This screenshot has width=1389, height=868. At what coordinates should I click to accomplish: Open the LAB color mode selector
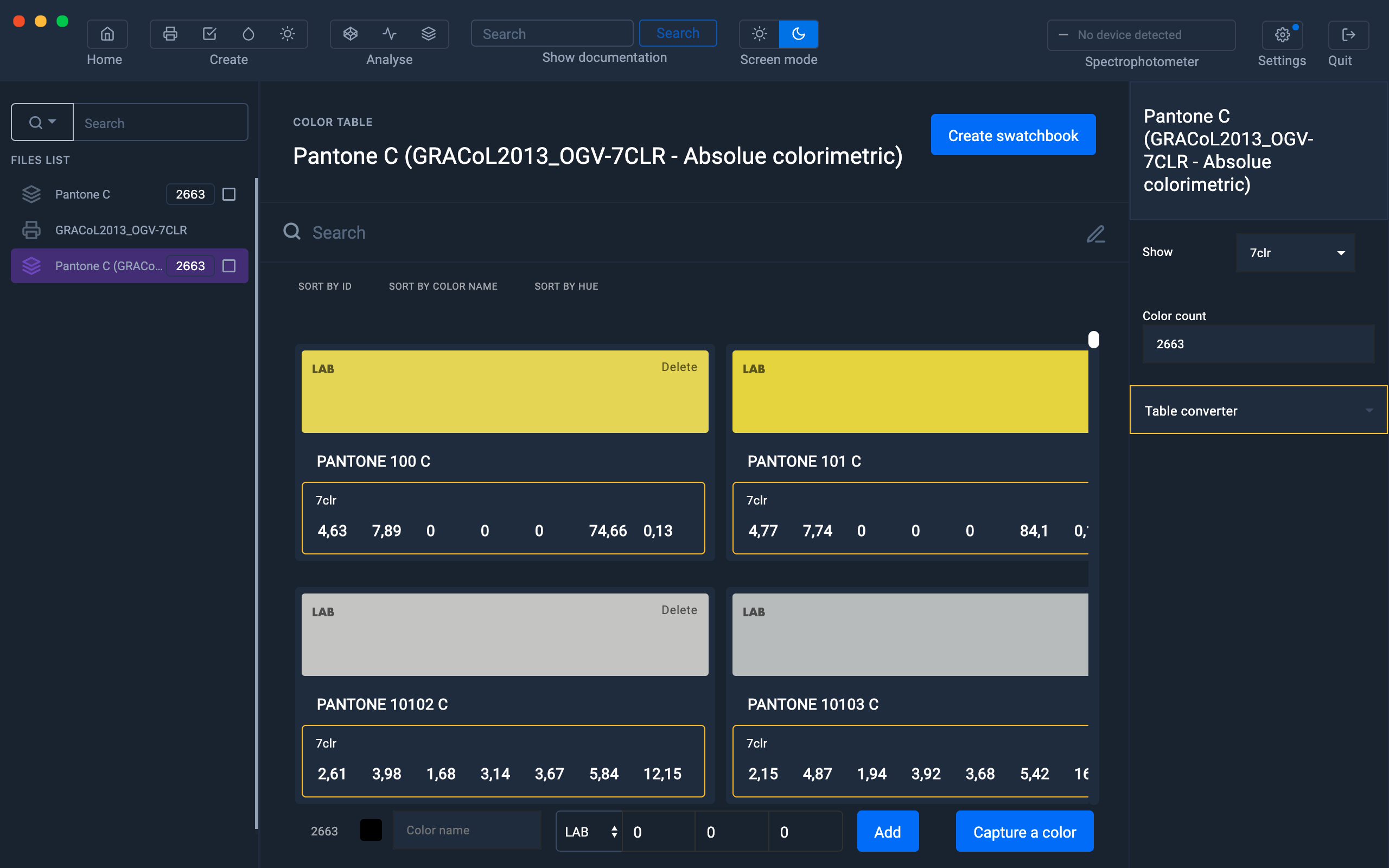tap(589, 831)
